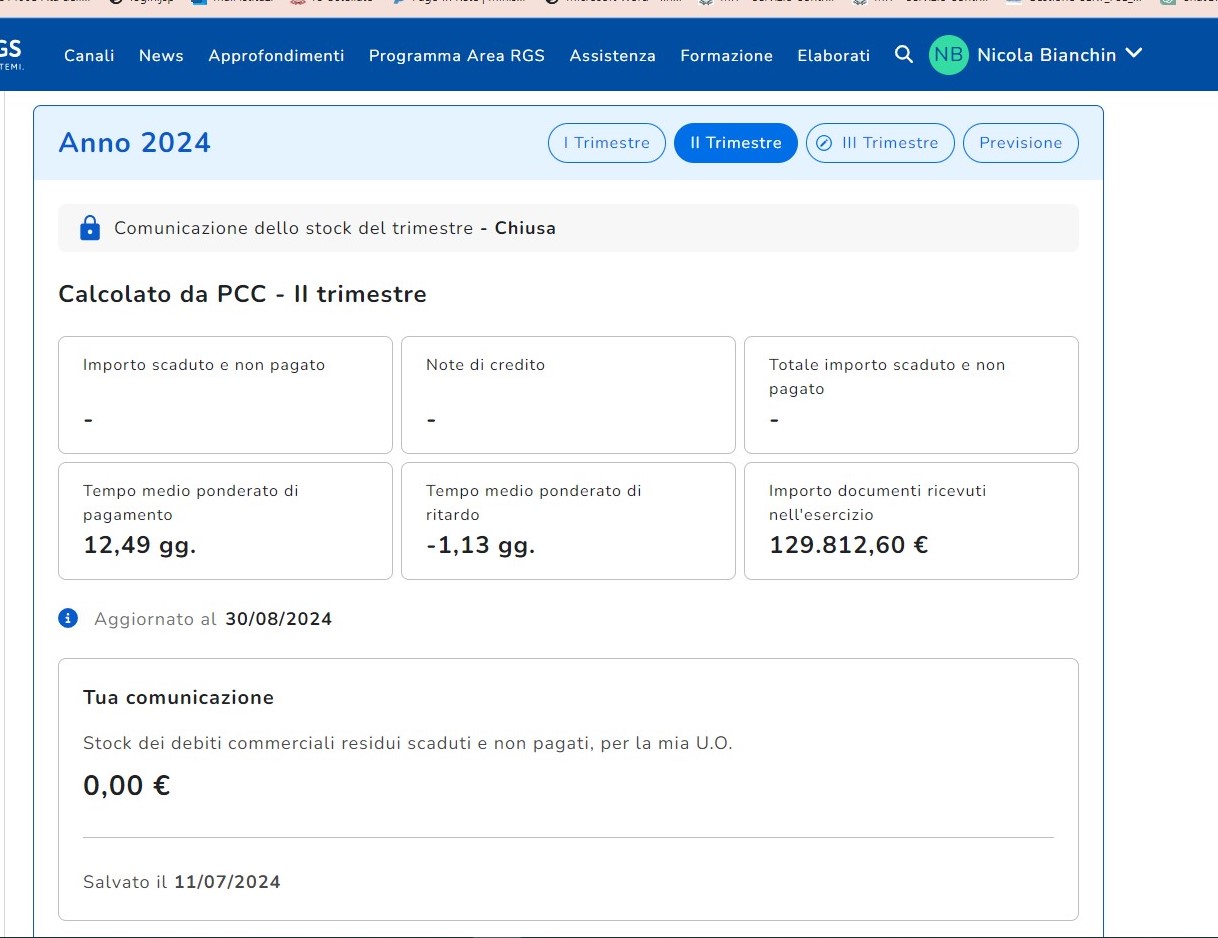Open Approfondimenti in the navigation bar
Image resolution: width=1218 pixels, height=938 pixels.
(x=276, y=56)
